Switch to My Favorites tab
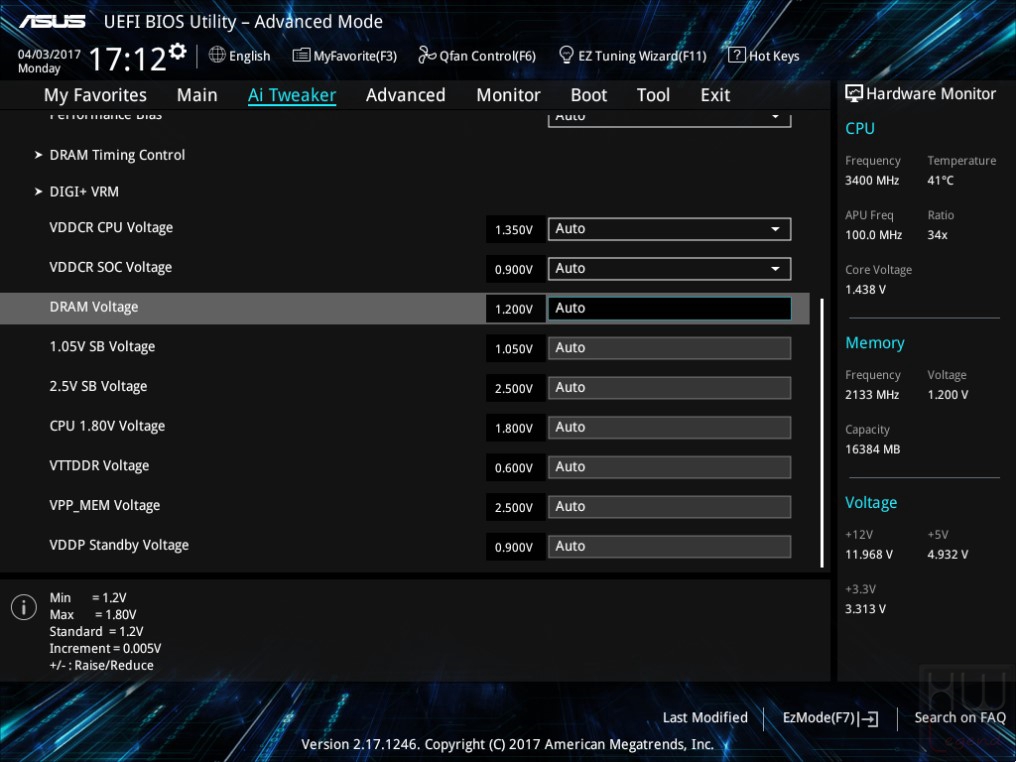1016x762 pixels. [95, 95]
